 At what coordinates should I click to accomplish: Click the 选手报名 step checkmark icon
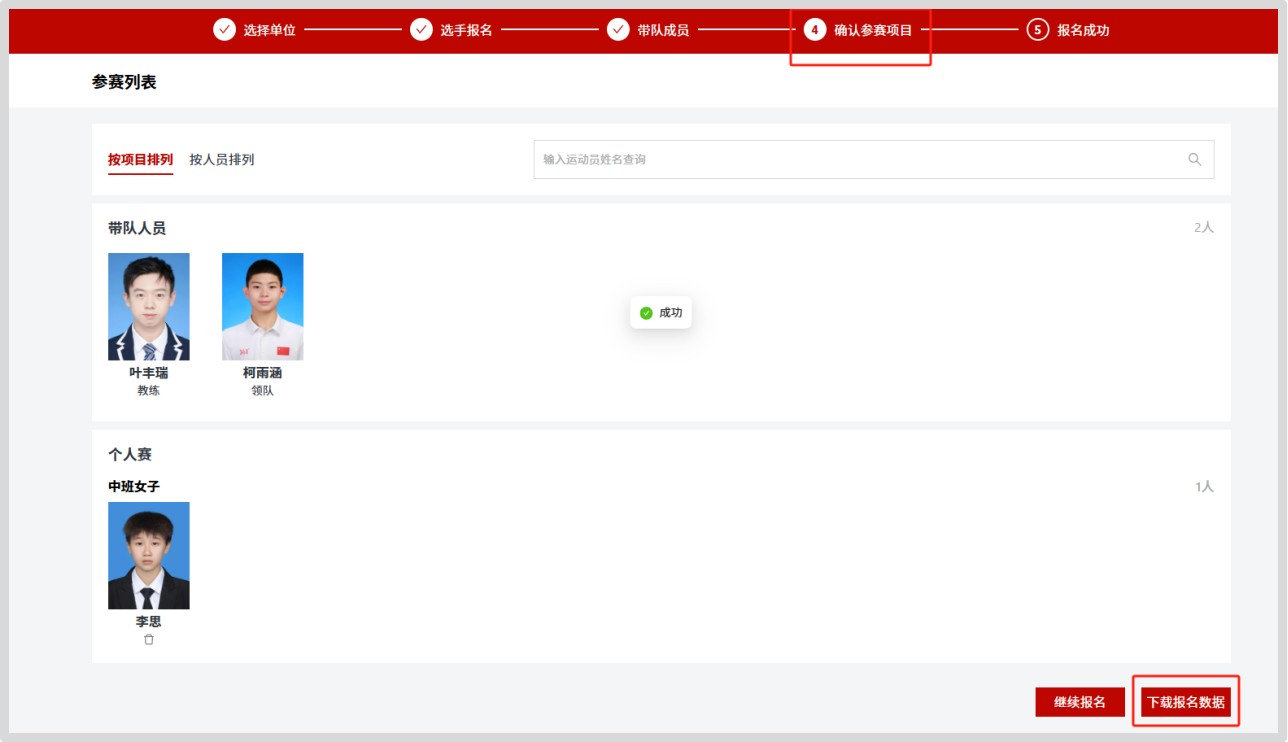(421, 30)
